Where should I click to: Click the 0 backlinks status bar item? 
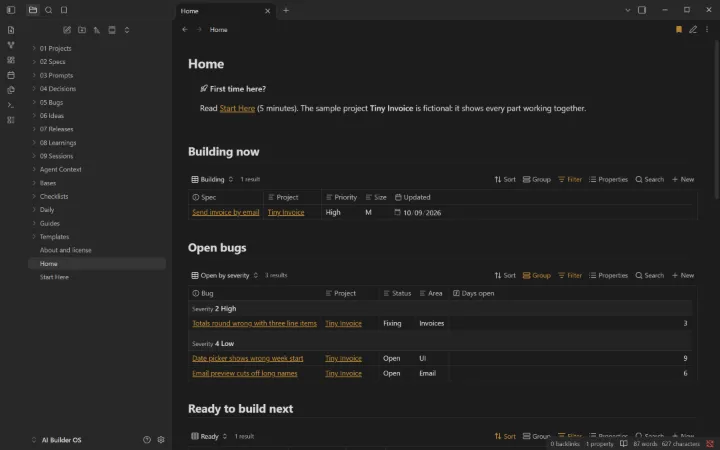tap(565, 444)
